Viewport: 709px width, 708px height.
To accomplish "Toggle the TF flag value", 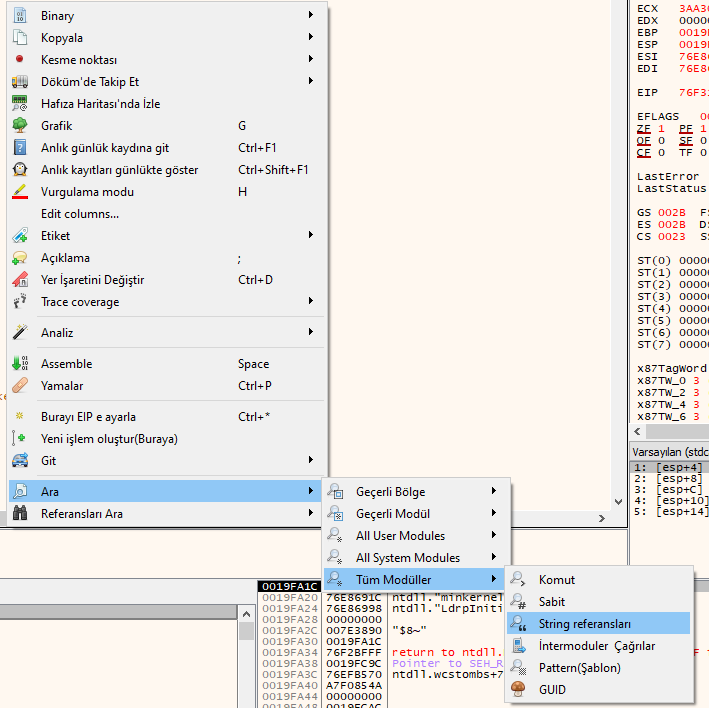I will coord(703,153).
